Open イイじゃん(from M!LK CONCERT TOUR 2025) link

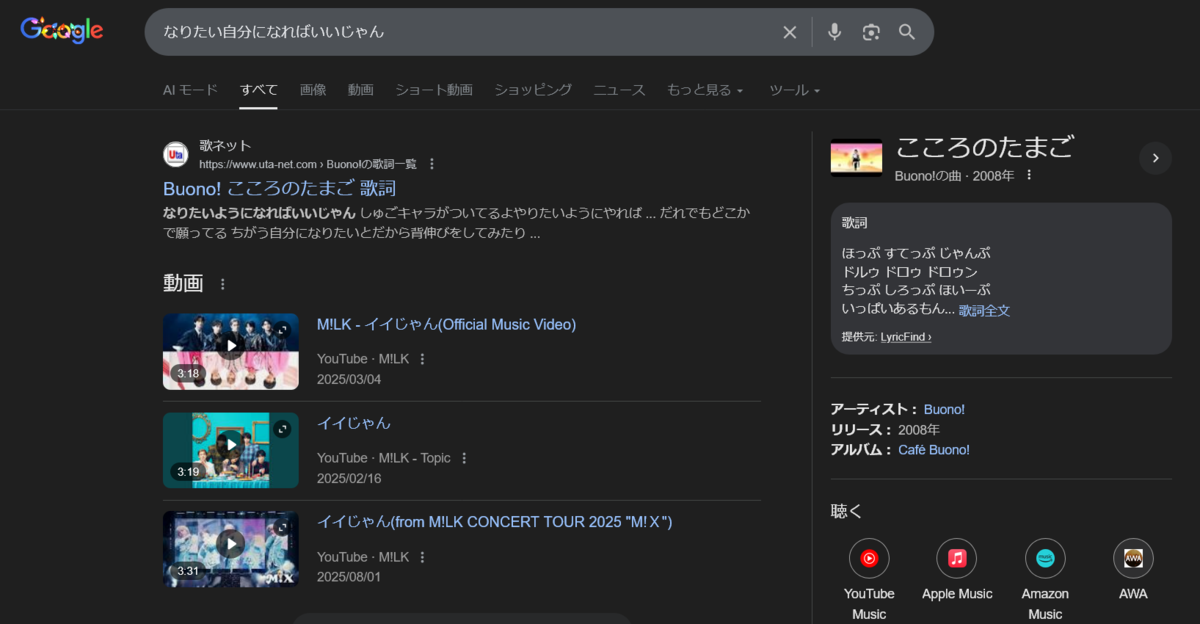pos(495,523)
